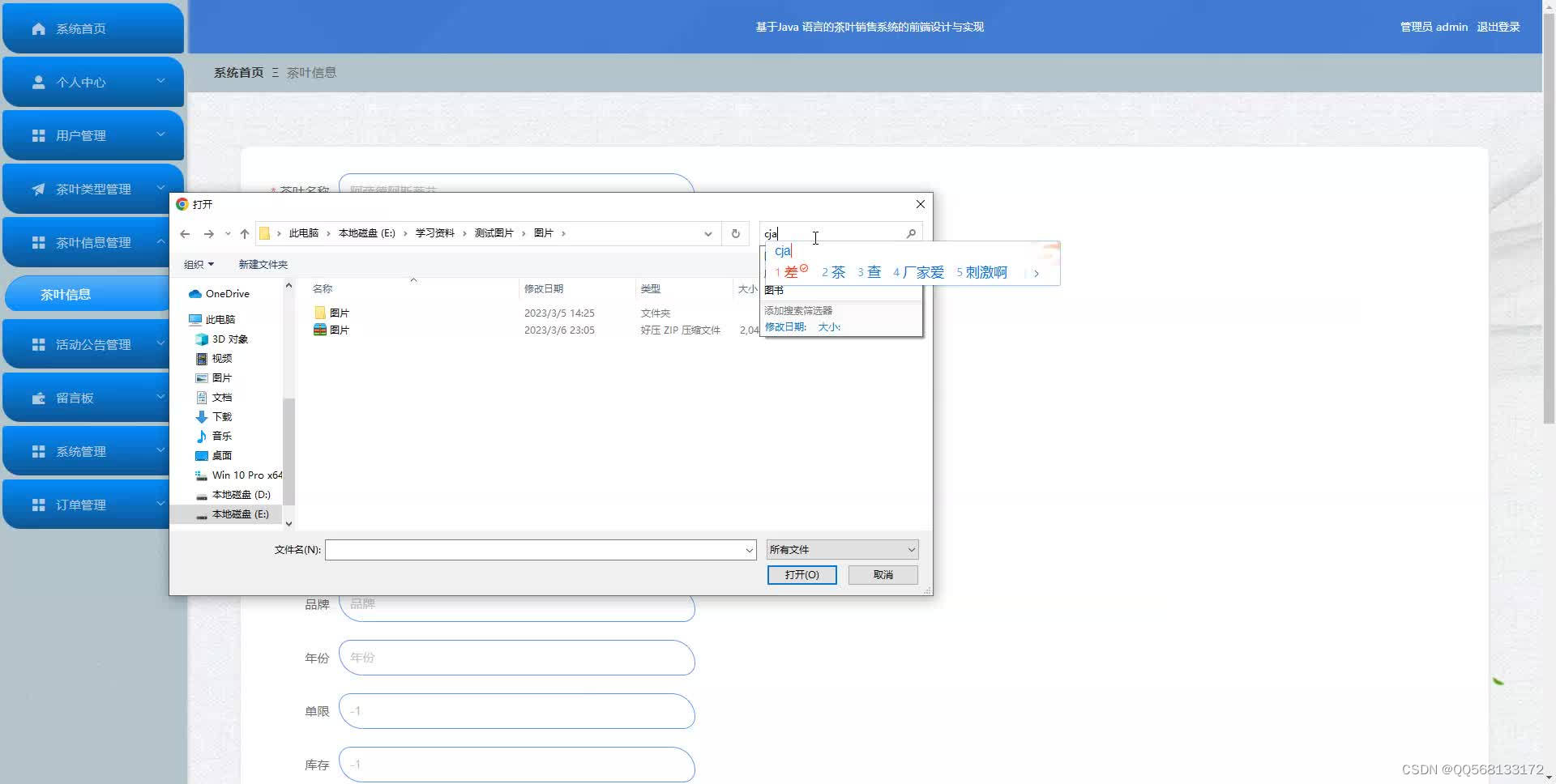Open 视频 folder in tree
The image size is (1556, 784).
pyautogui.click(x=214, y=358)
